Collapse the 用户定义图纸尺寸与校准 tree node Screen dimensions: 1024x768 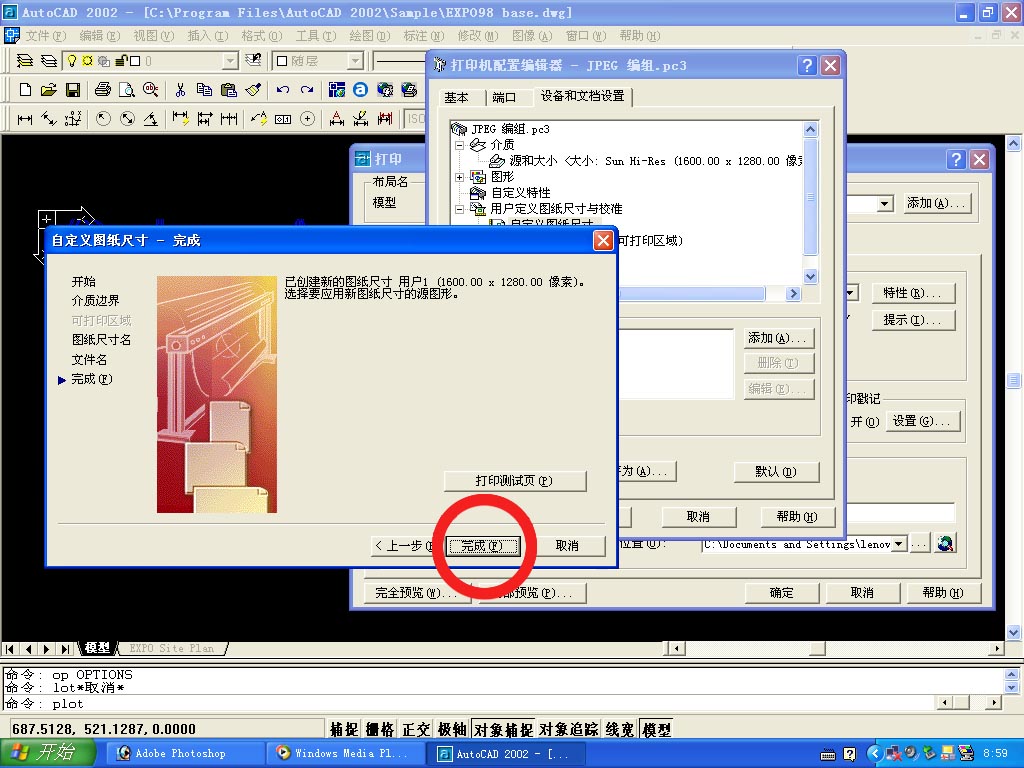pos(460,209)
